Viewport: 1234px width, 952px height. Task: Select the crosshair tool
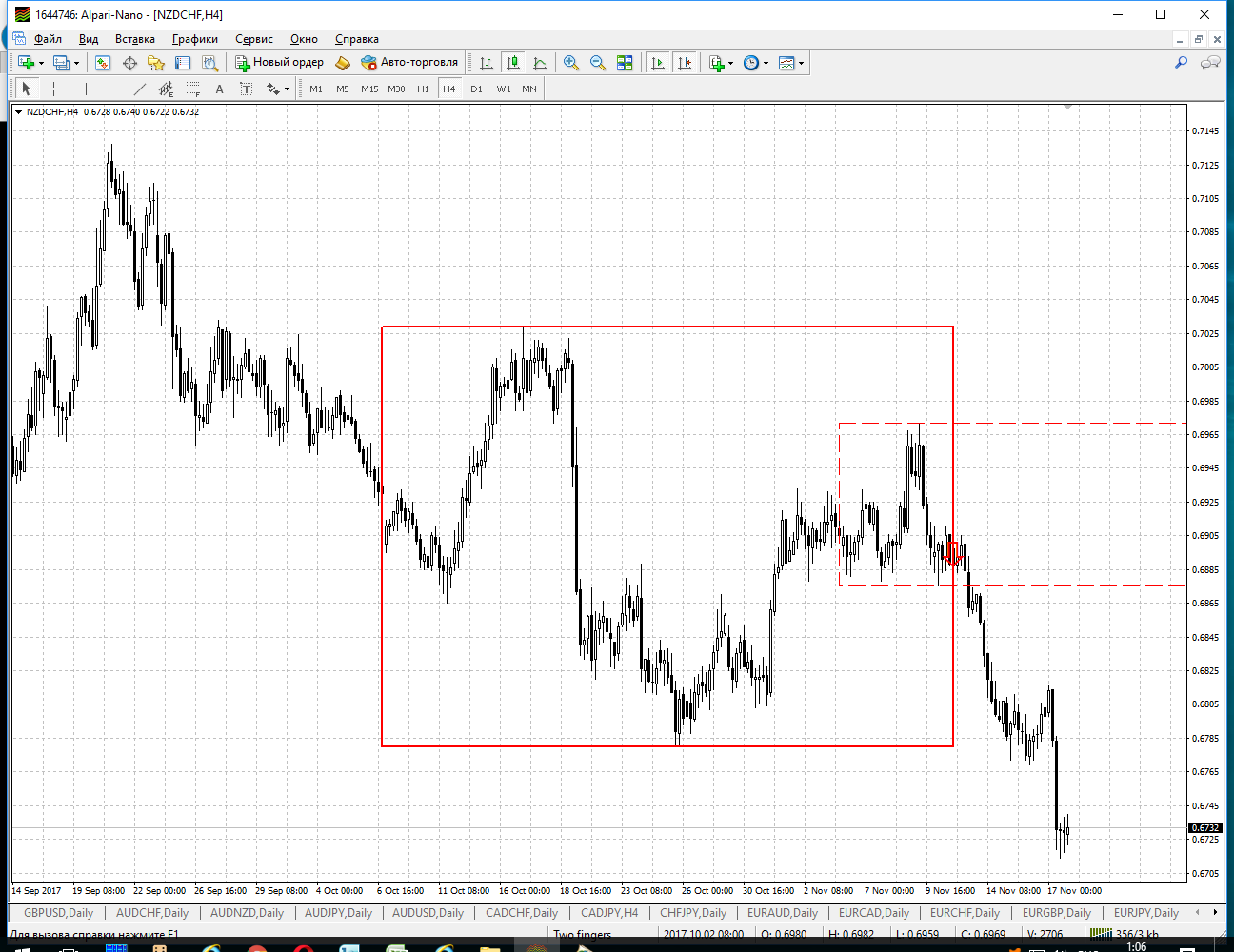coord(54,89)
